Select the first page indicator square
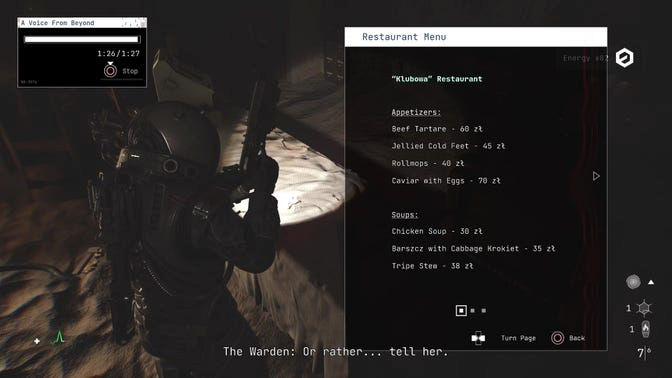Image resolution: width=672 pixels, height=378 pixels. click(x=461, y=310)
